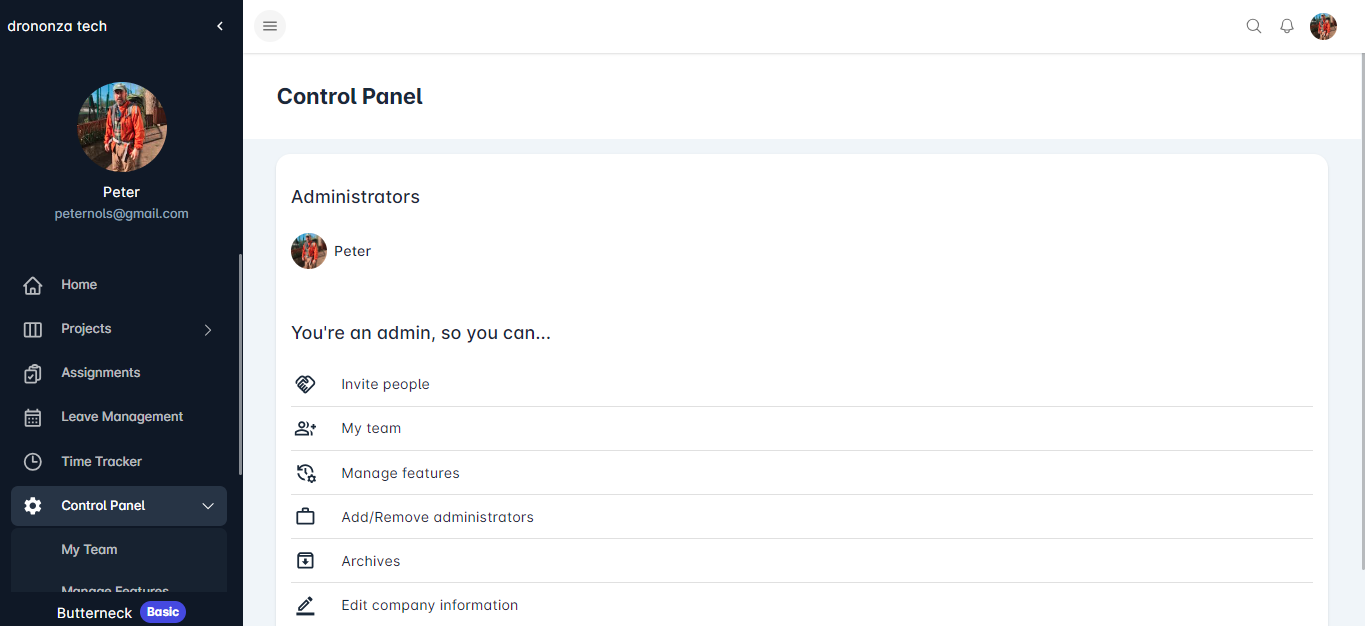Click the My team link in admin list
The image size is (1365, 626).
click(x=371, y=428)
